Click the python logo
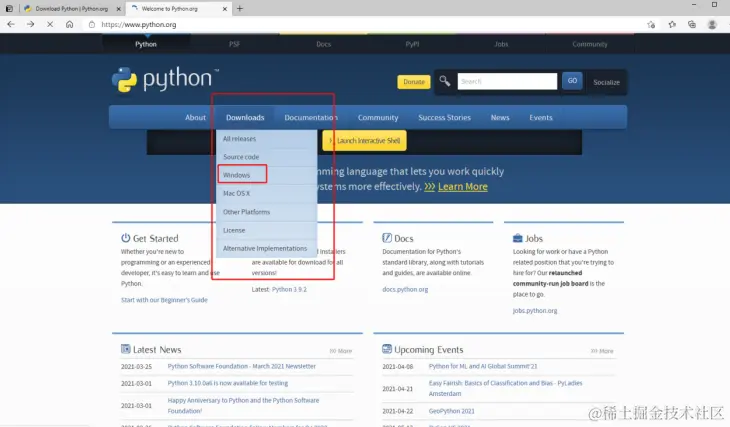Screen dimensions: 730x427 pyautogui.click(x=165, y=79)
